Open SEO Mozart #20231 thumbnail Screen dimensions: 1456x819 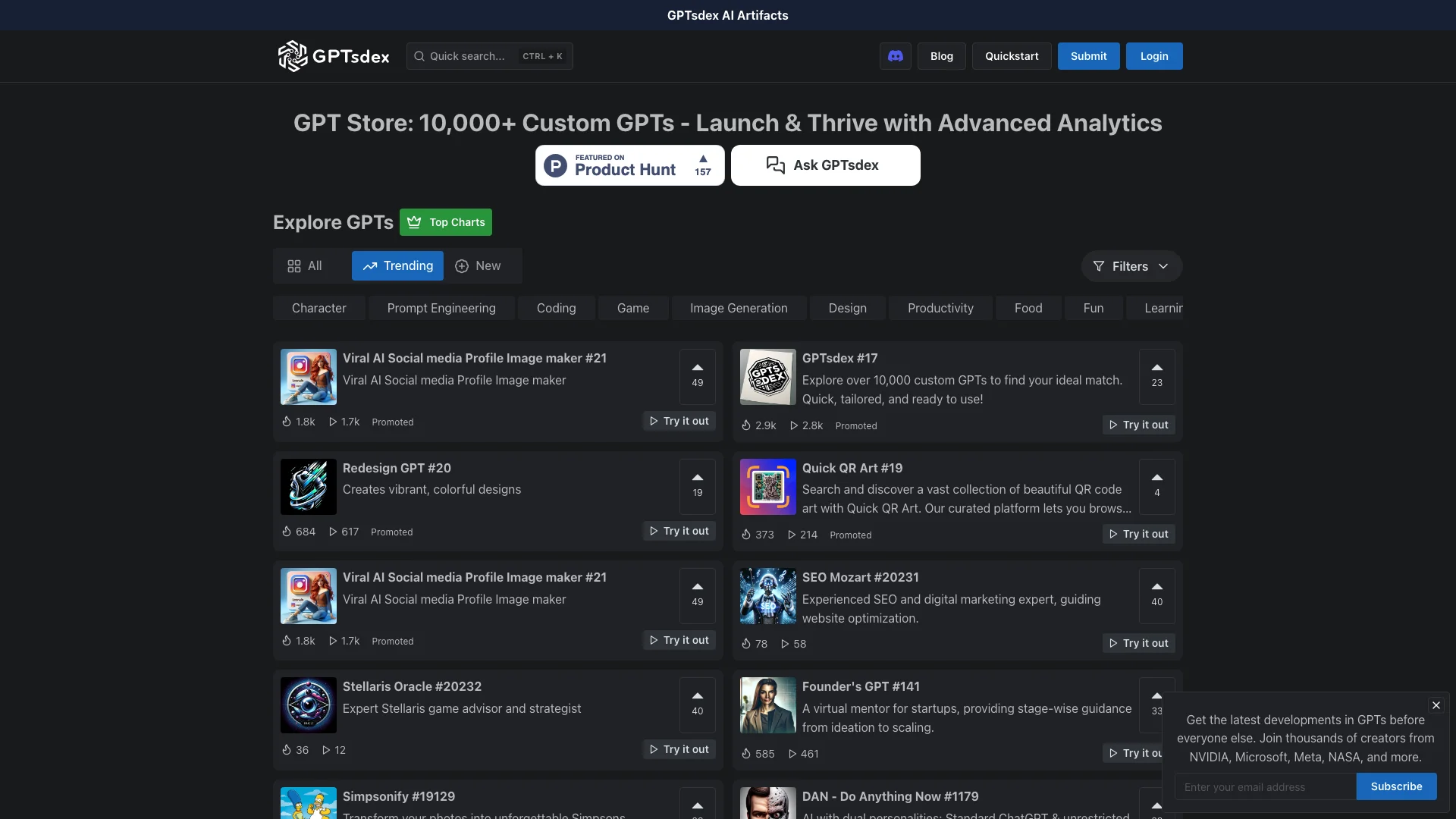(767, 596)
